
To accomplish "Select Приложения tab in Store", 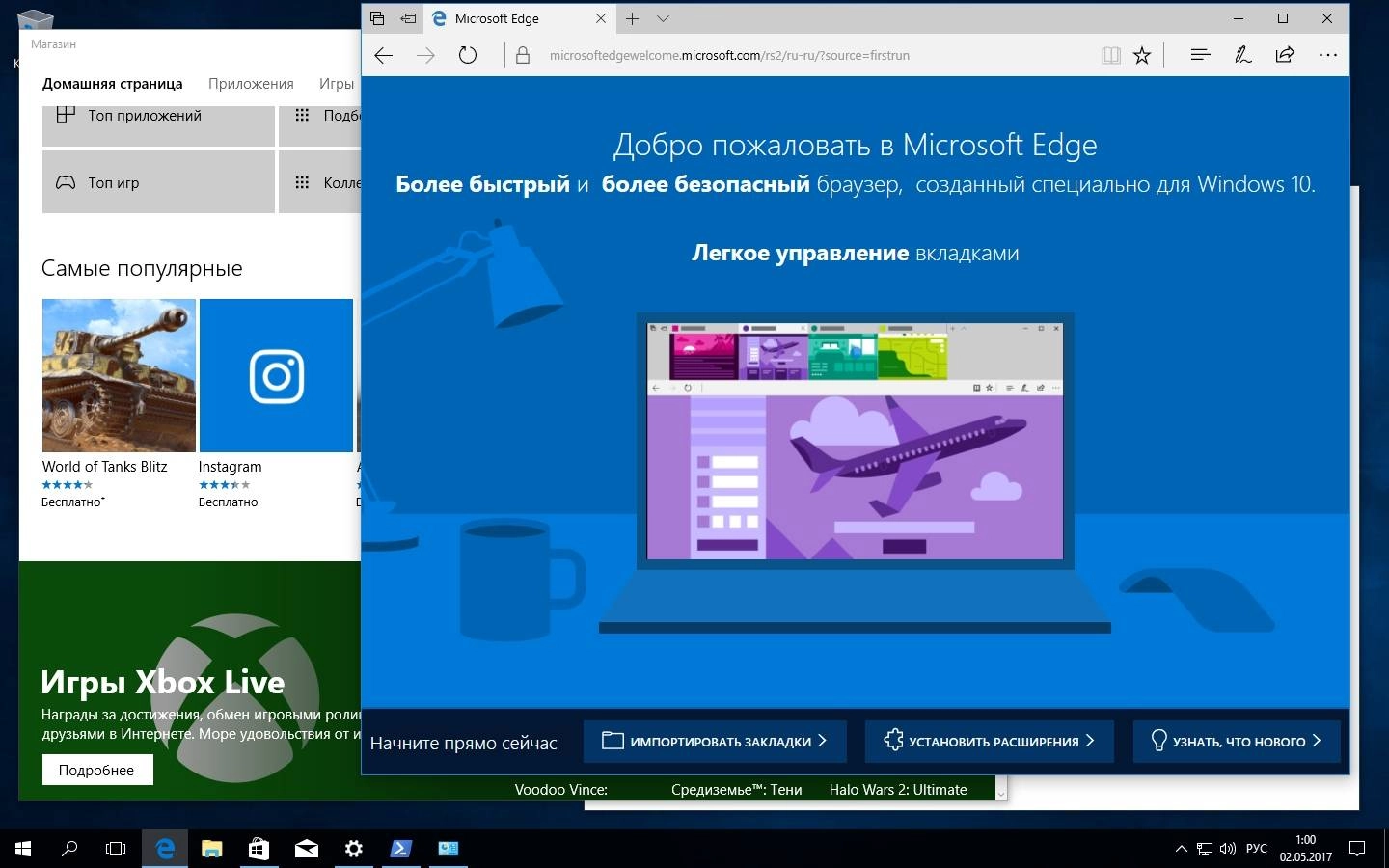I will [x=251, y=84].
